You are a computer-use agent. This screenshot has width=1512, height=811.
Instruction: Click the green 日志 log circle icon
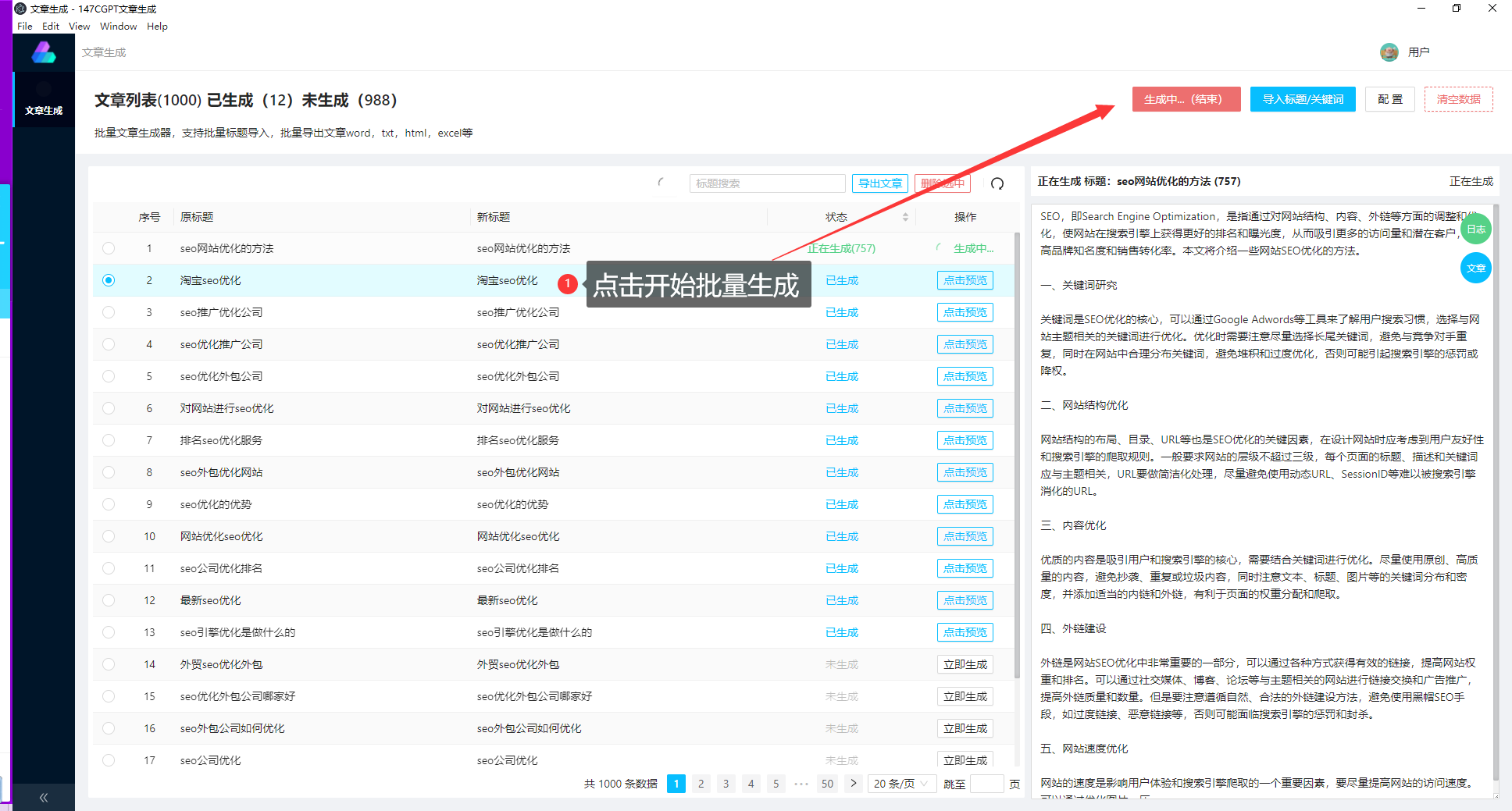[1475, 229]
